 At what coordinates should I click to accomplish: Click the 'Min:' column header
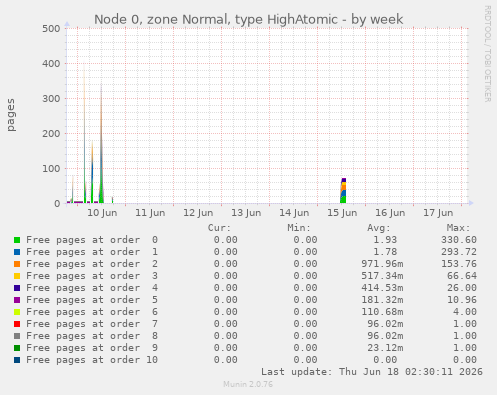(299, 228)
